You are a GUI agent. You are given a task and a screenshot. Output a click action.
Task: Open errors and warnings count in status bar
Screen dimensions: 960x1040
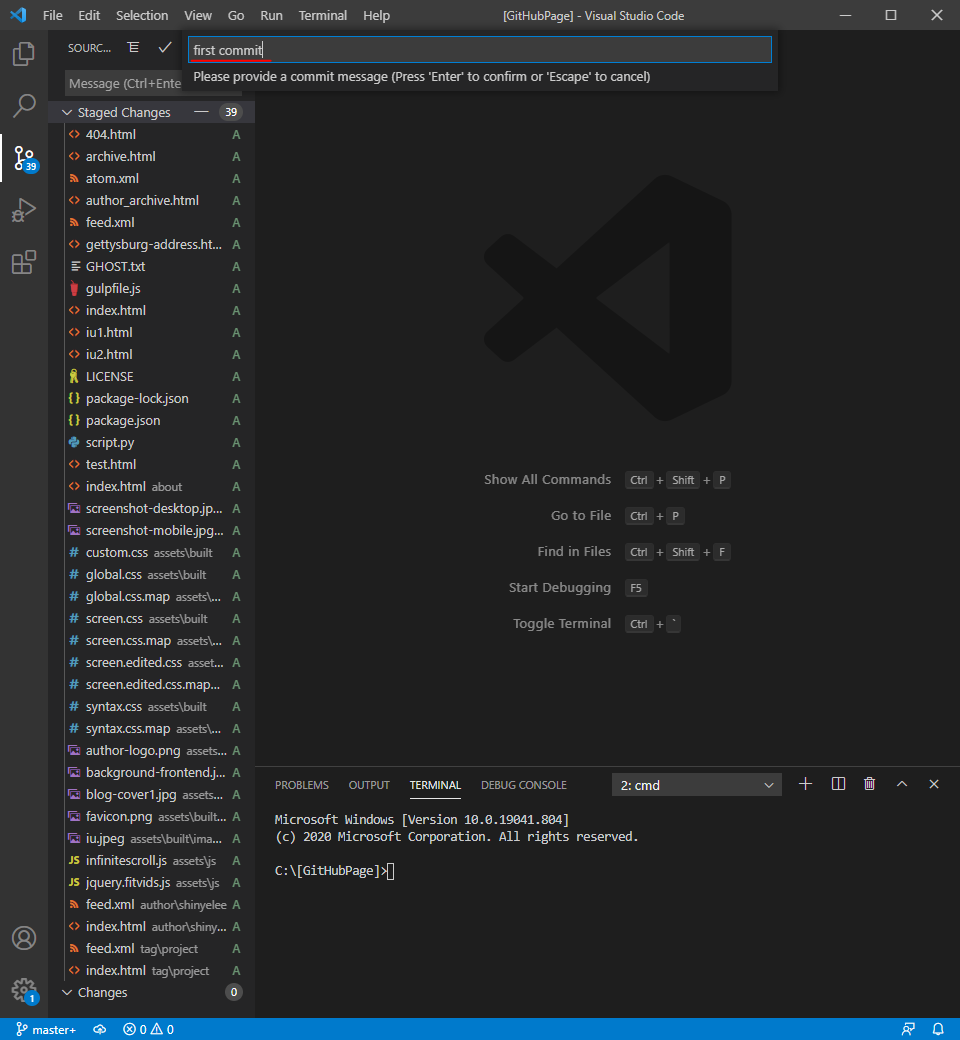tap(149, 1029)
